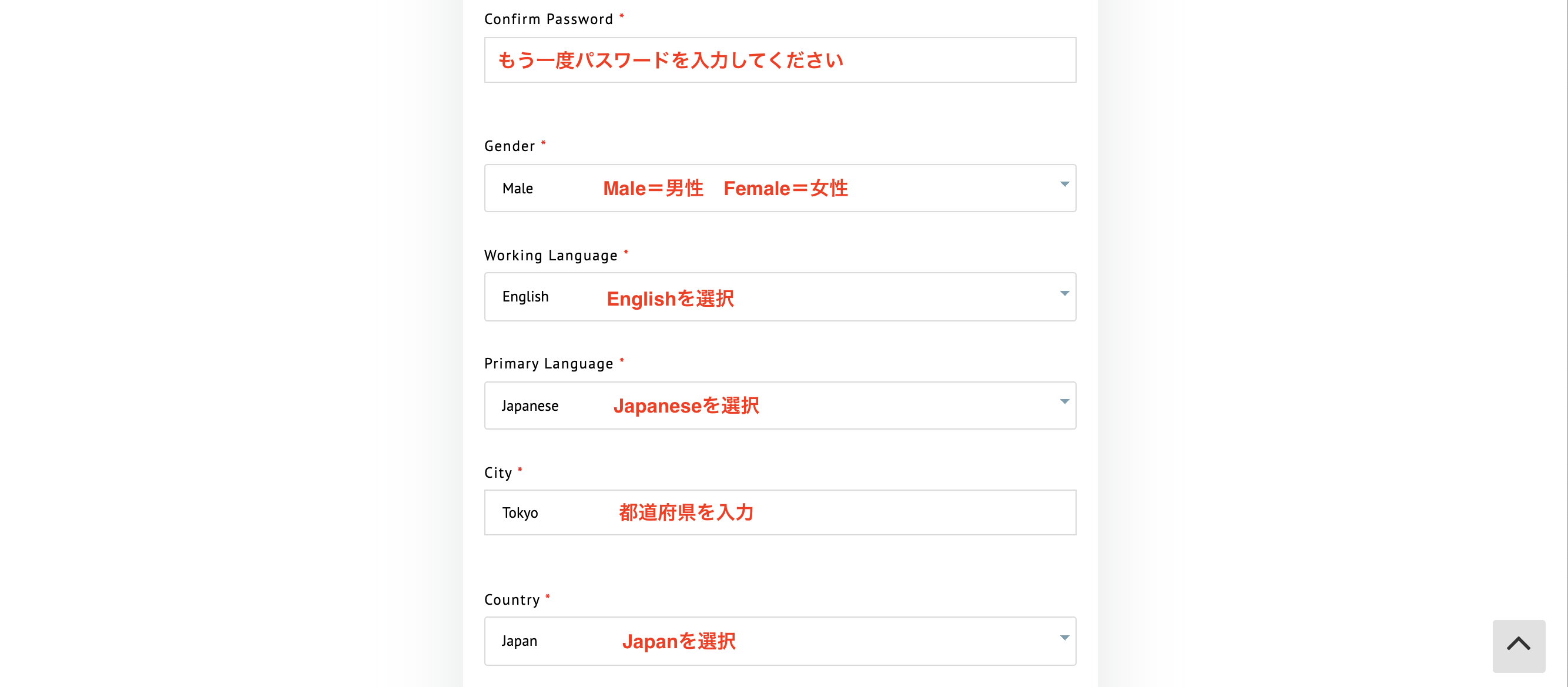1568x687 pixels.
Task: Click the scroll-to-top arrow button
Action: click(x=1519, y=646)
